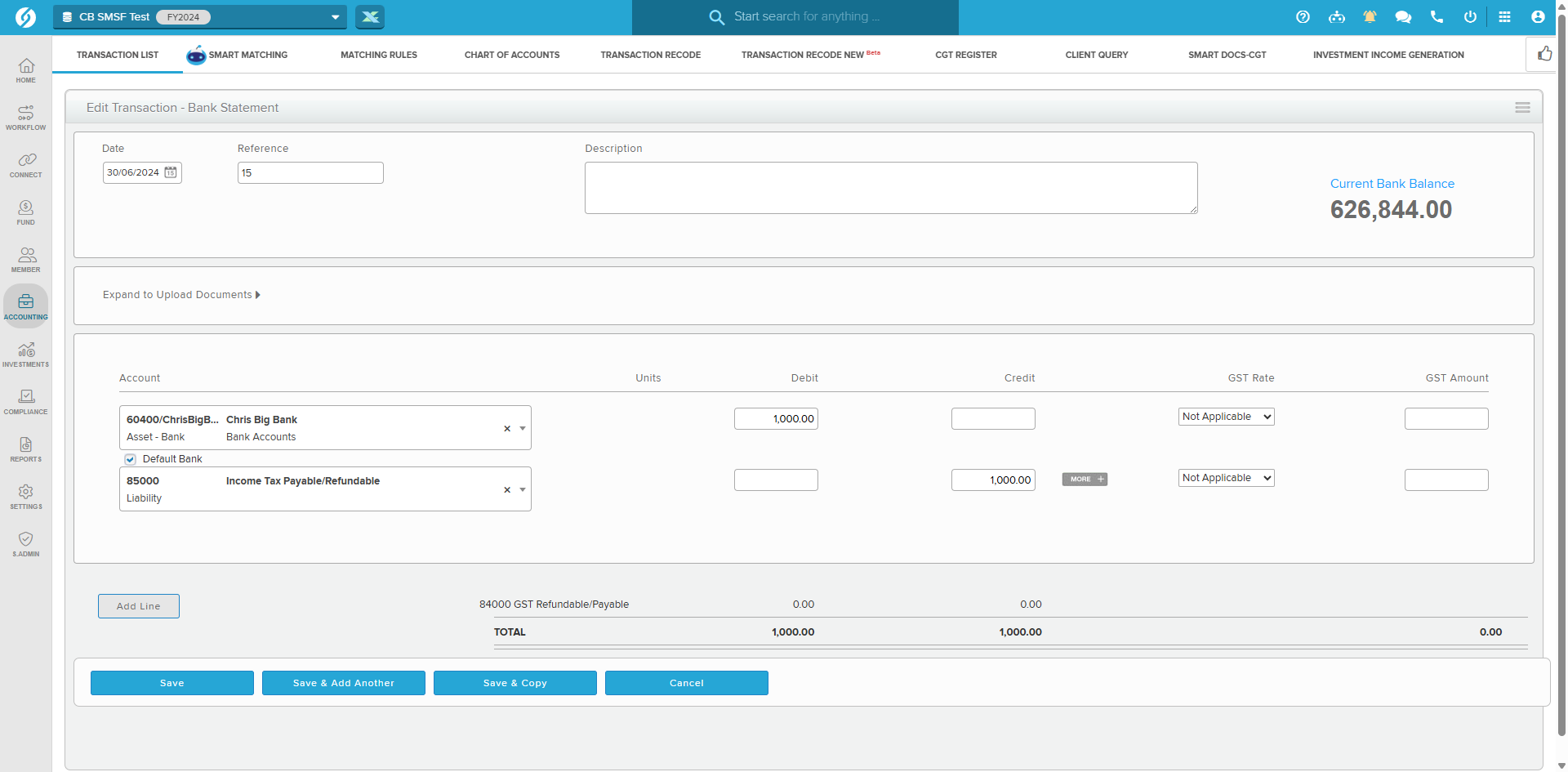
Task: Click GST Amount field for Income Tax Payable row
Action: pos(1446,480)
